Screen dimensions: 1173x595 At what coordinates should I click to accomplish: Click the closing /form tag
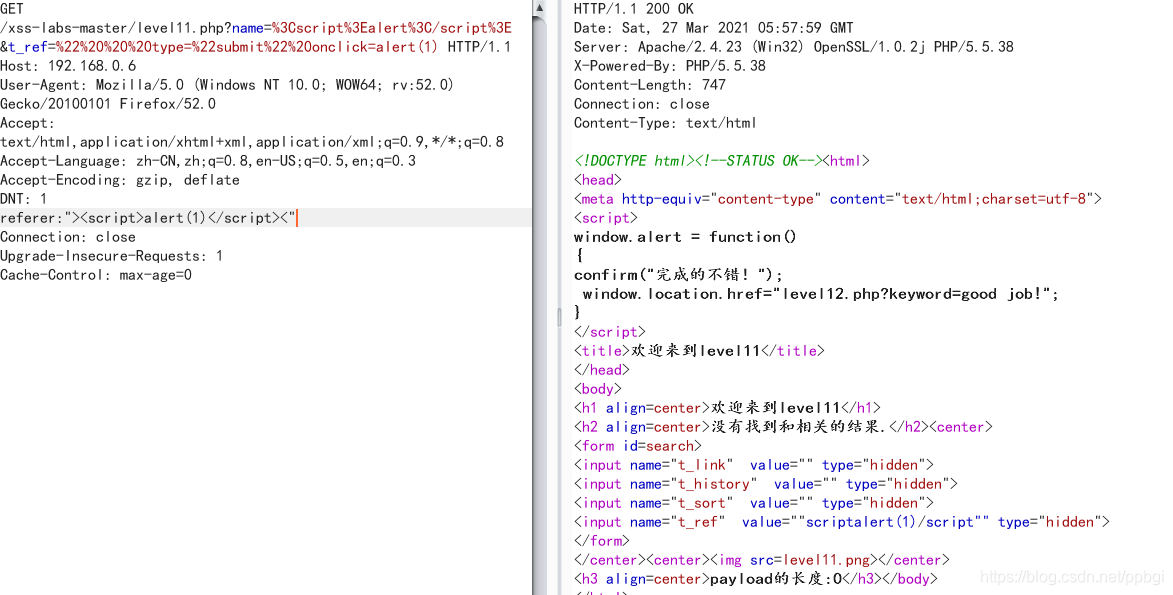tap(601, 540)
